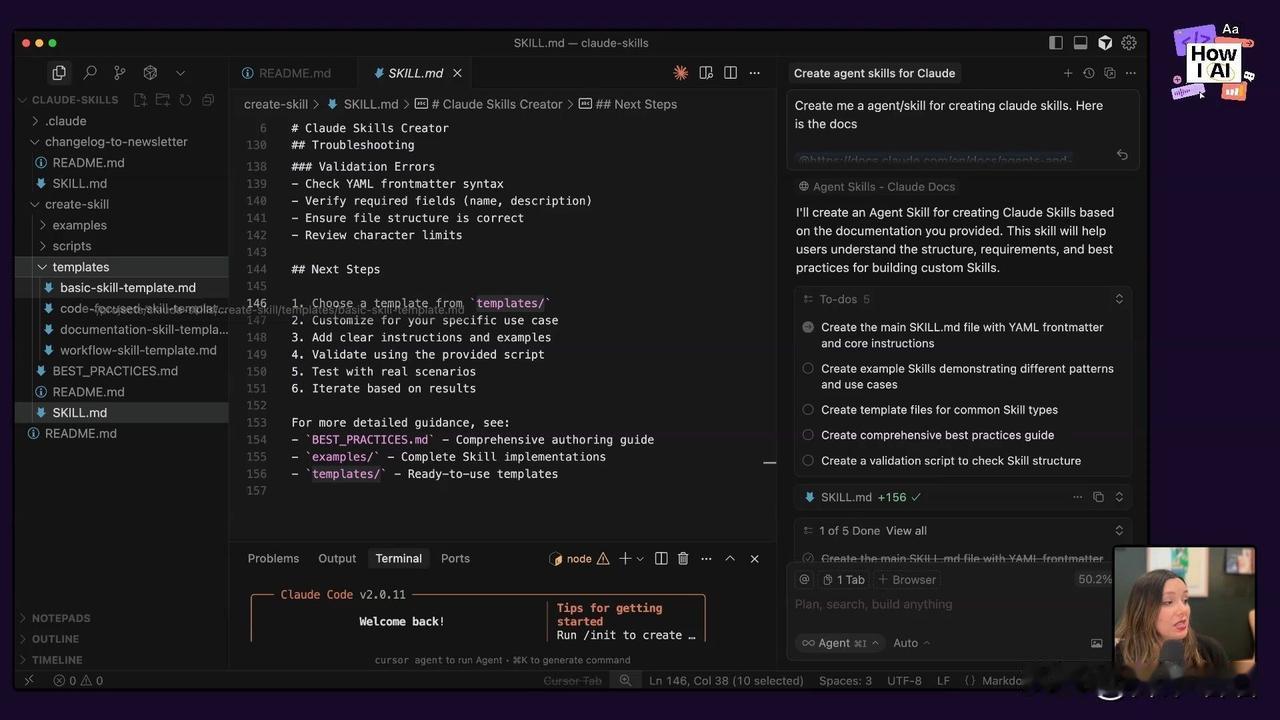Toggle todo 'Create example Skills demonstrating different patterns'
This screenshot has height=720, width=1280.
point(808,369)
